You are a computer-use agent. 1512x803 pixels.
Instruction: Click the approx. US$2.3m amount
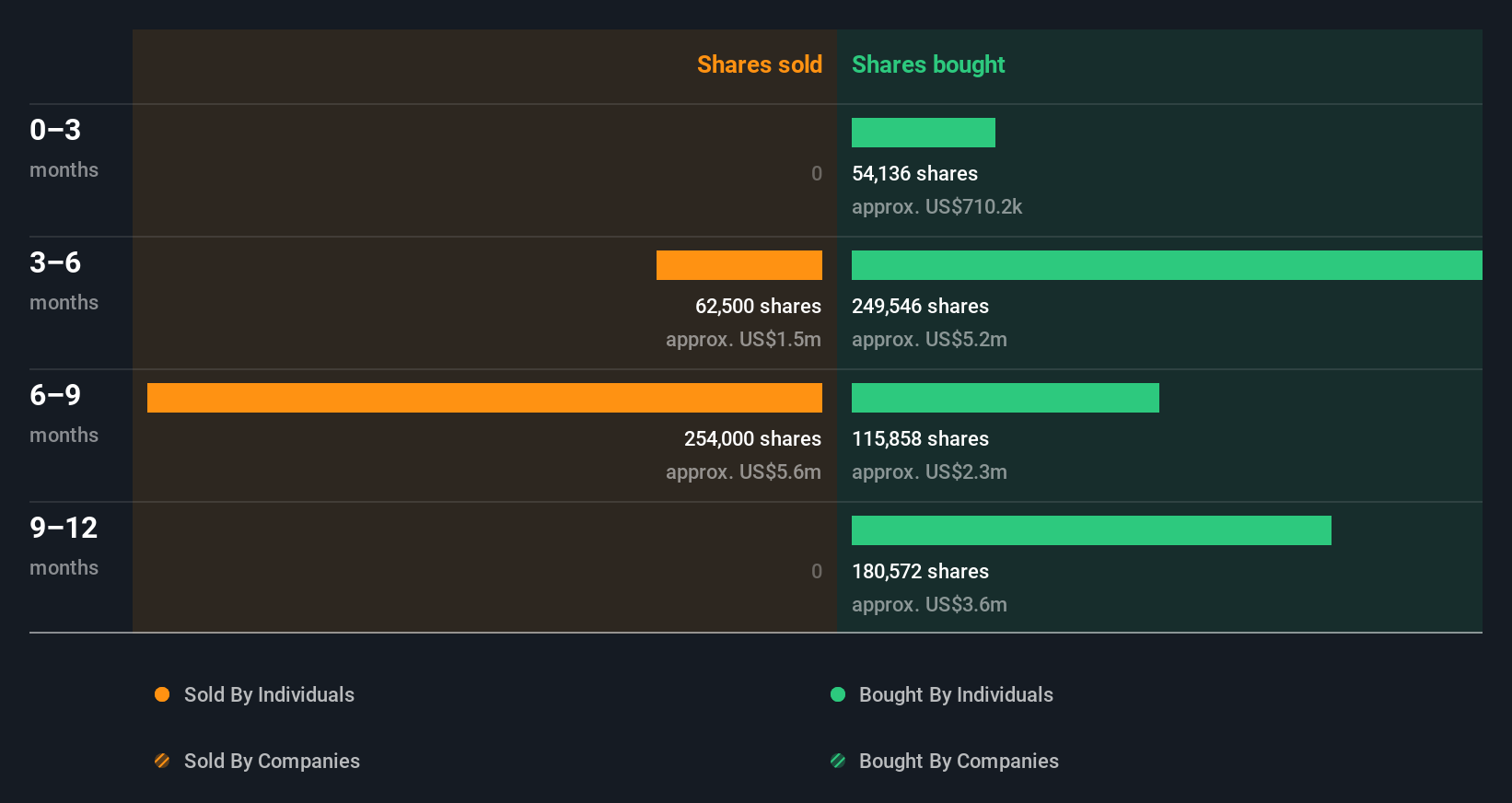pos(929,471)
